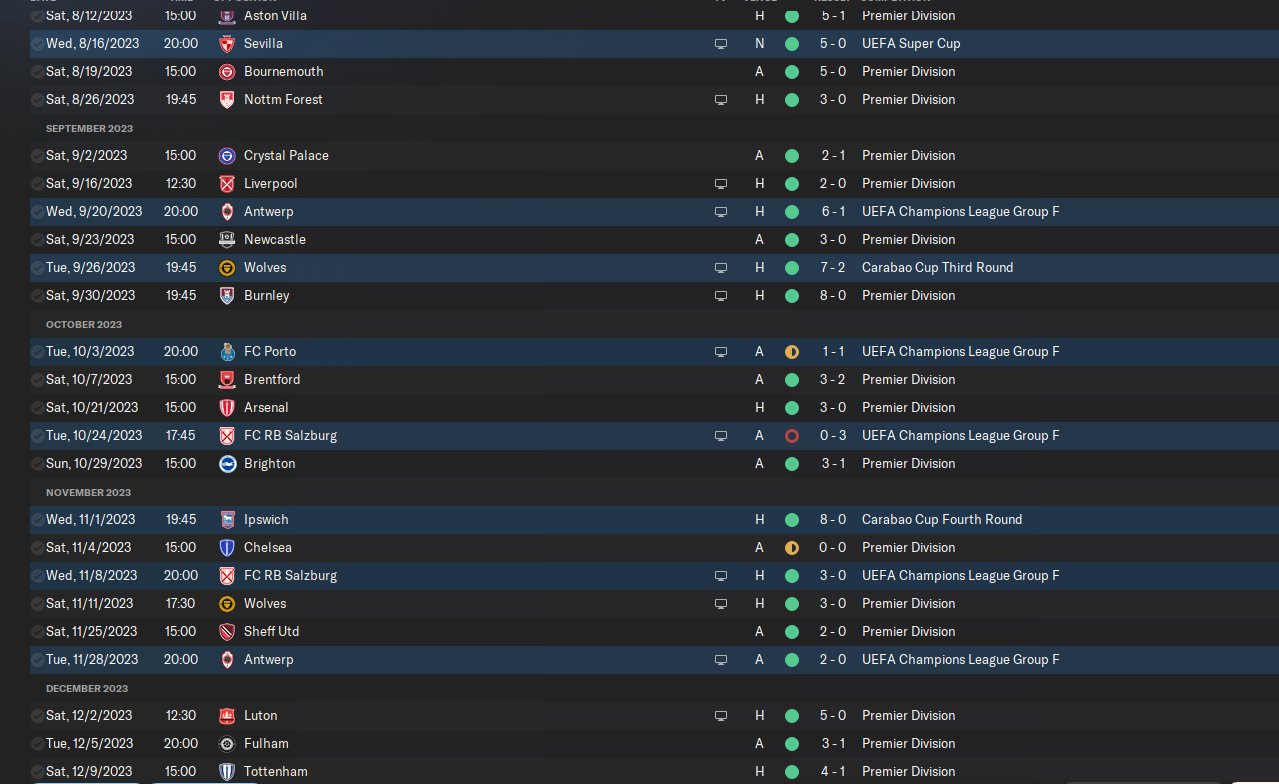Viewport: 1279px width, 784px height.
Task: Click the 17:45 kickoff time on 10/24/2023
Action: (181, 436)
